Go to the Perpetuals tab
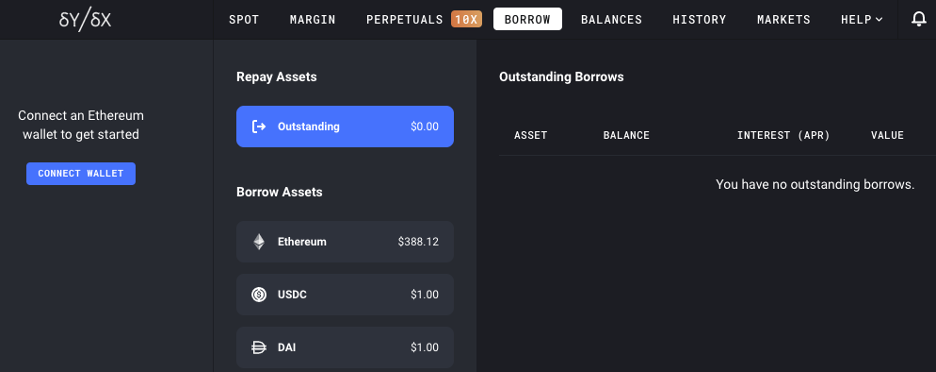 pyautogui.click(x=405, y=20)
